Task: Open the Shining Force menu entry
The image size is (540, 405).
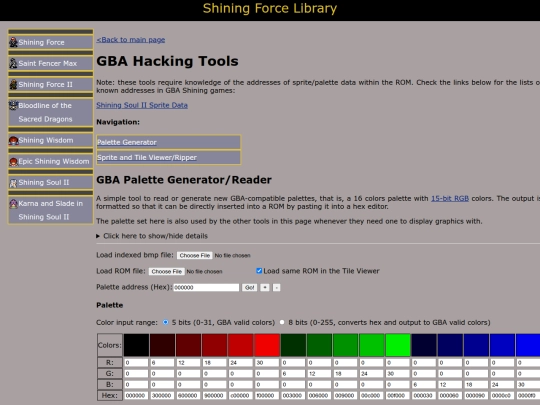Action: [51, 42]
